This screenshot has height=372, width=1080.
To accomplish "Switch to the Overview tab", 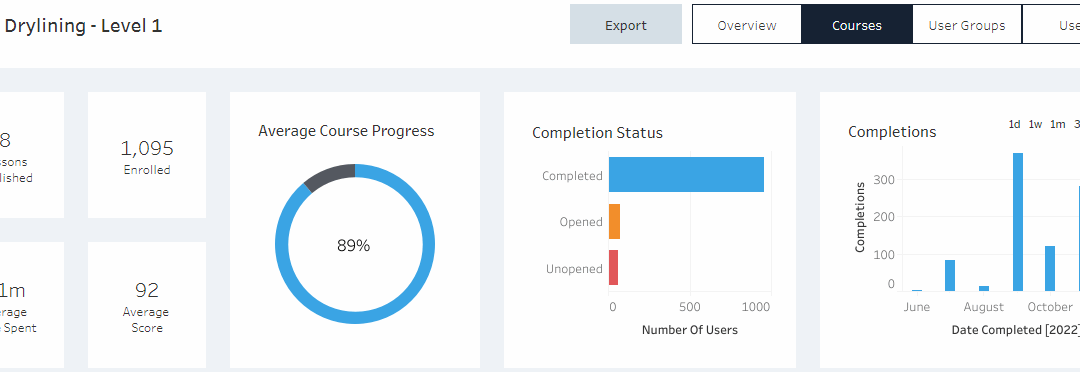I will pos(747,25).
